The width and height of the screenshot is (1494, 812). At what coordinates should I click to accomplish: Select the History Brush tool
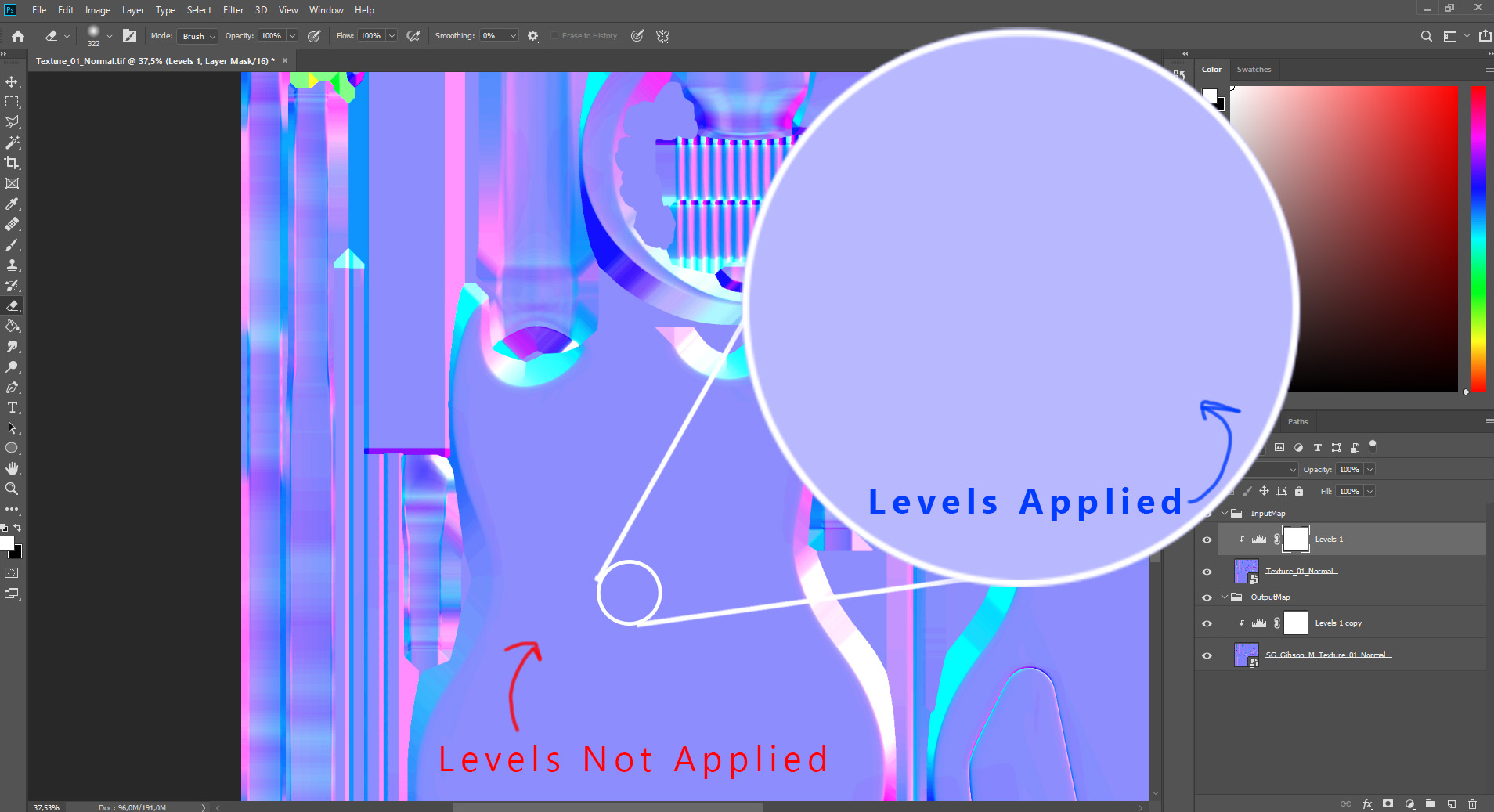click(12, 285)
